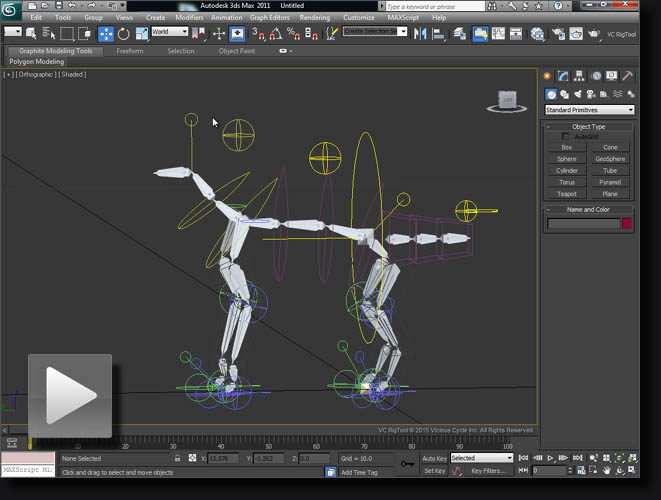Collapse the Object Type rollout

[589, 127]
